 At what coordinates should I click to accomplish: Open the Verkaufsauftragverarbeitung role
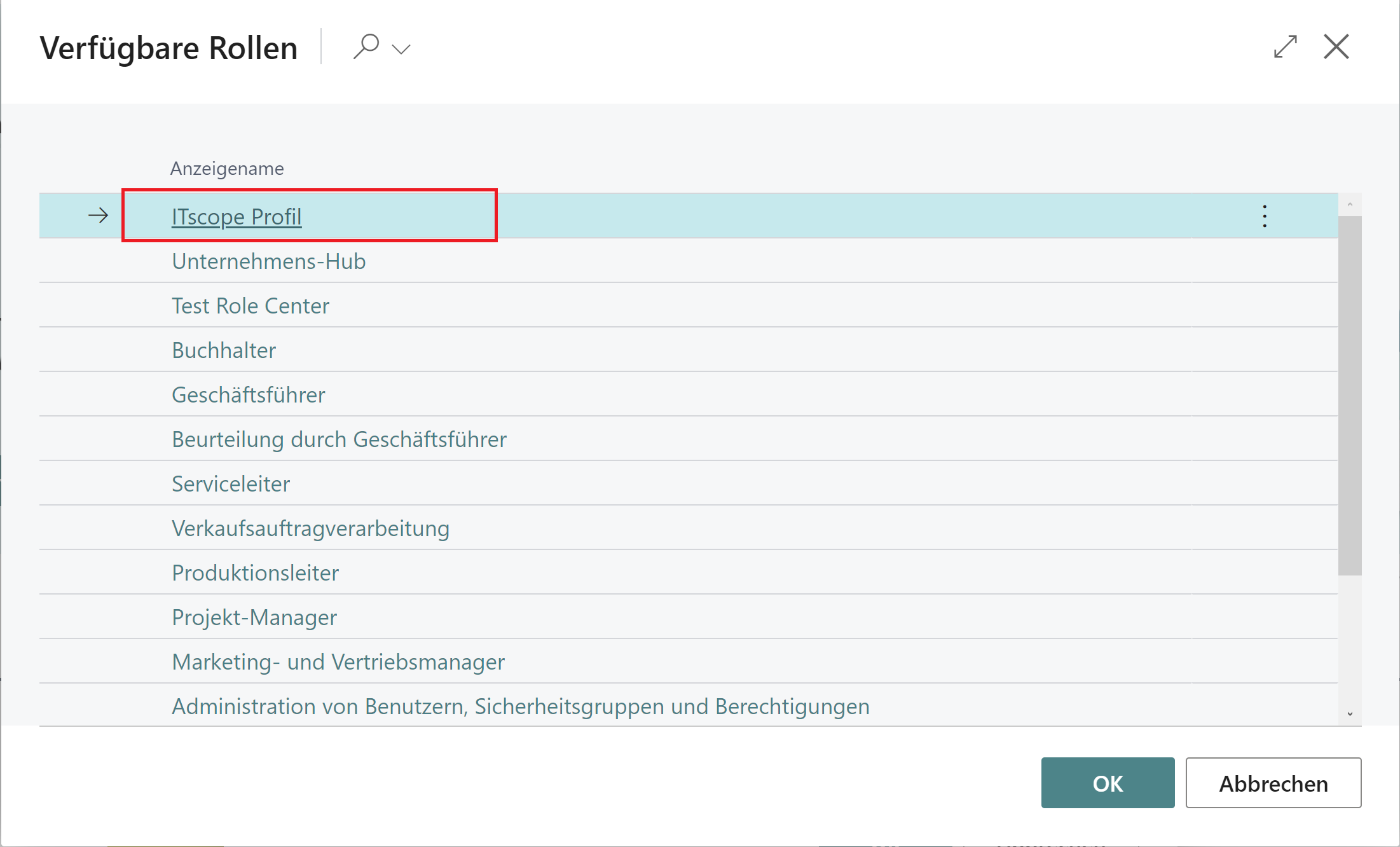click(x=310, y=528)
